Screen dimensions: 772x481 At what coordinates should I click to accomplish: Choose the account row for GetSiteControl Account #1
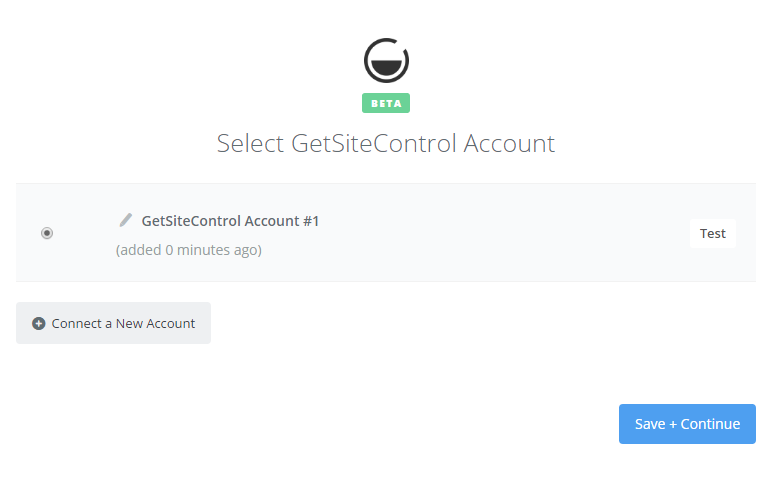386,233
